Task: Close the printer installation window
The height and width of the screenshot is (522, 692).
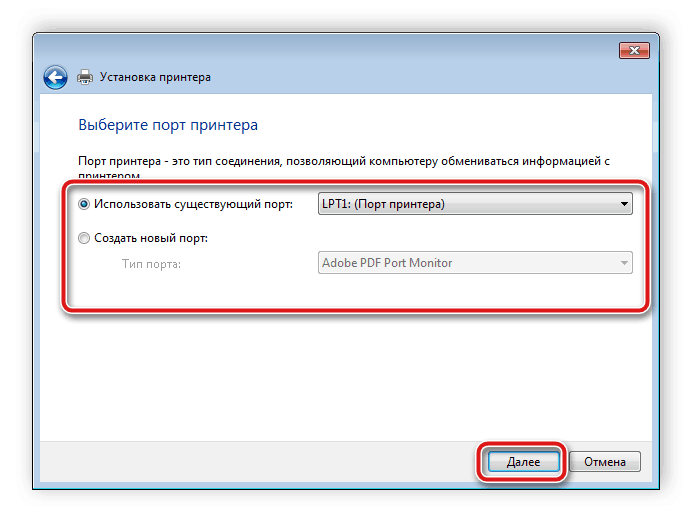Action: 634,50
